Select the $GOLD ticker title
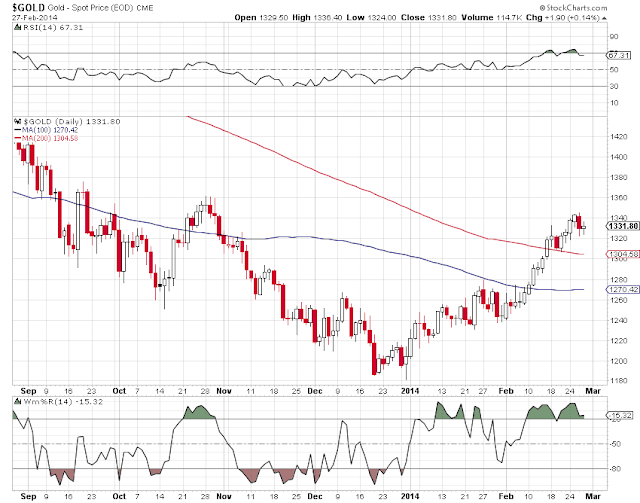The height and width of the screenshot is (503, 640). (x=28, y=7)
